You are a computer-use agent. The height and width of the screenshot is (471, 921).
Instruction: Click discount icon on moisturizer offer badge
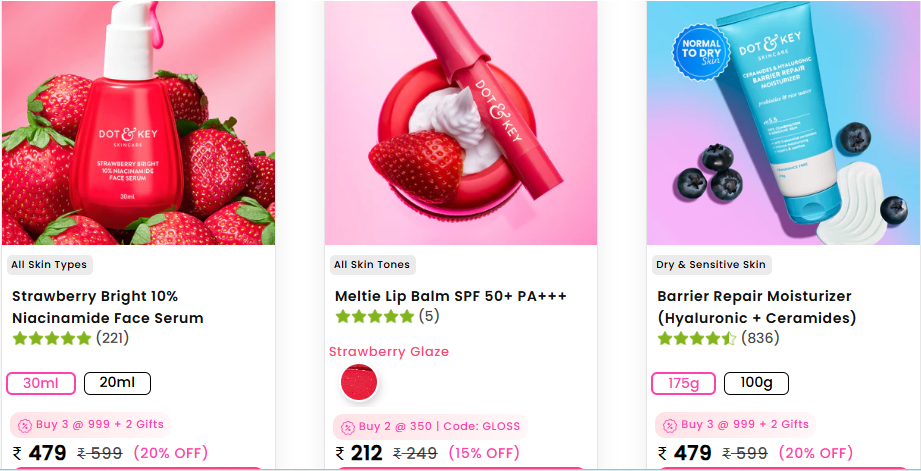coord(670,425)
